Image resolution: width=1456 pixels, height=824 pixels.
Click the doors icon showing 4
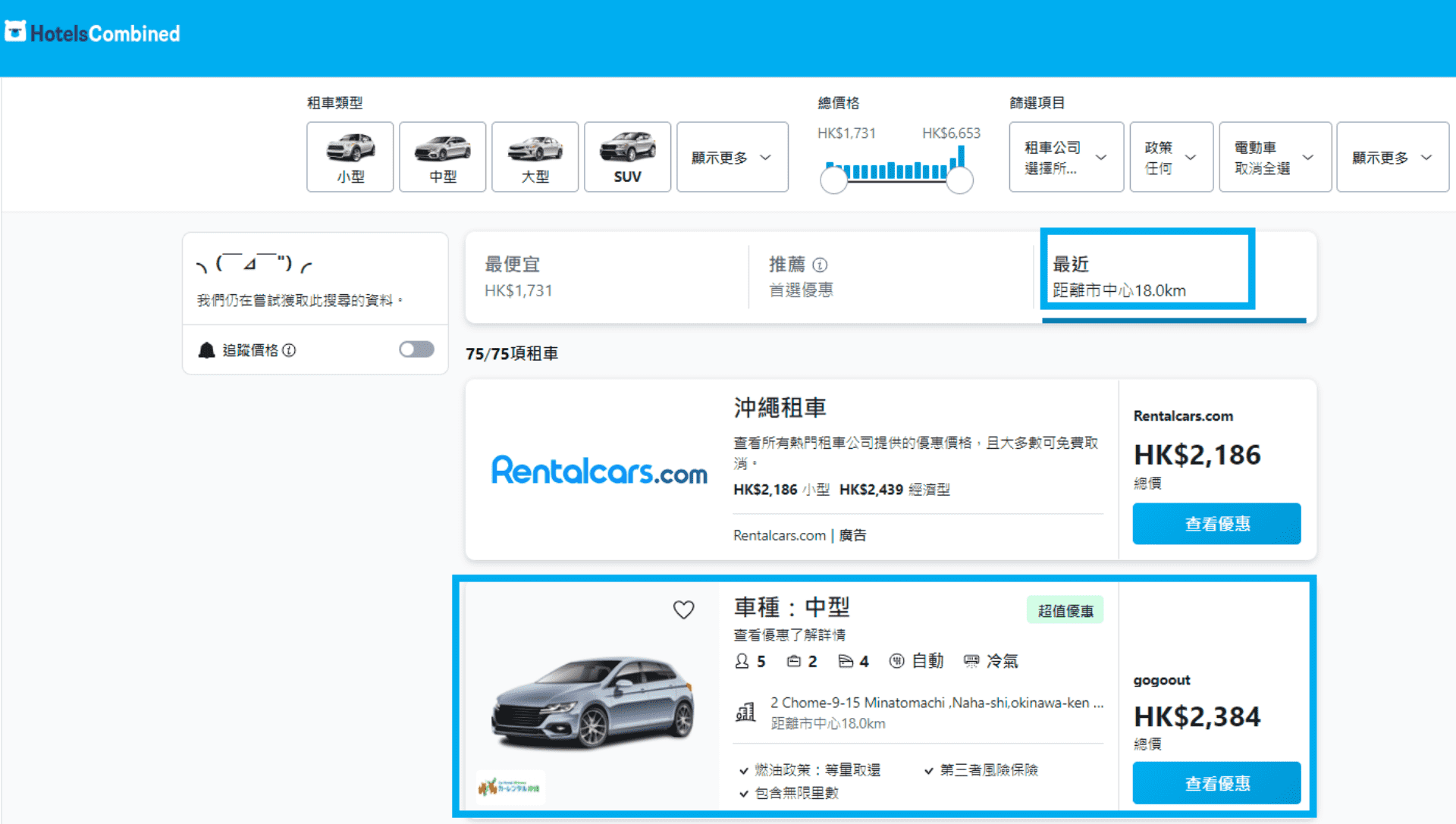pos(846,661)
